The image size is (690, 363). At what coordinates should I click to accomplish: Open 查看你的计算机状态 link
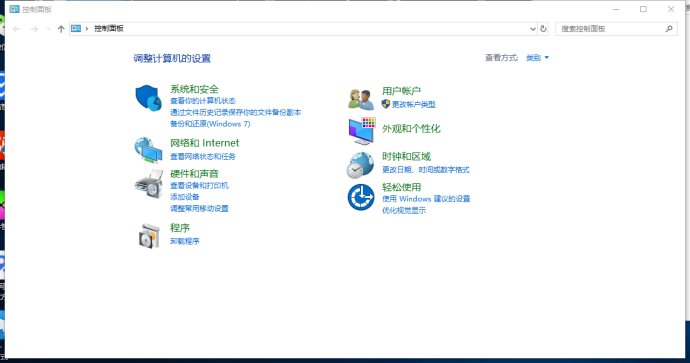[203, 101]
